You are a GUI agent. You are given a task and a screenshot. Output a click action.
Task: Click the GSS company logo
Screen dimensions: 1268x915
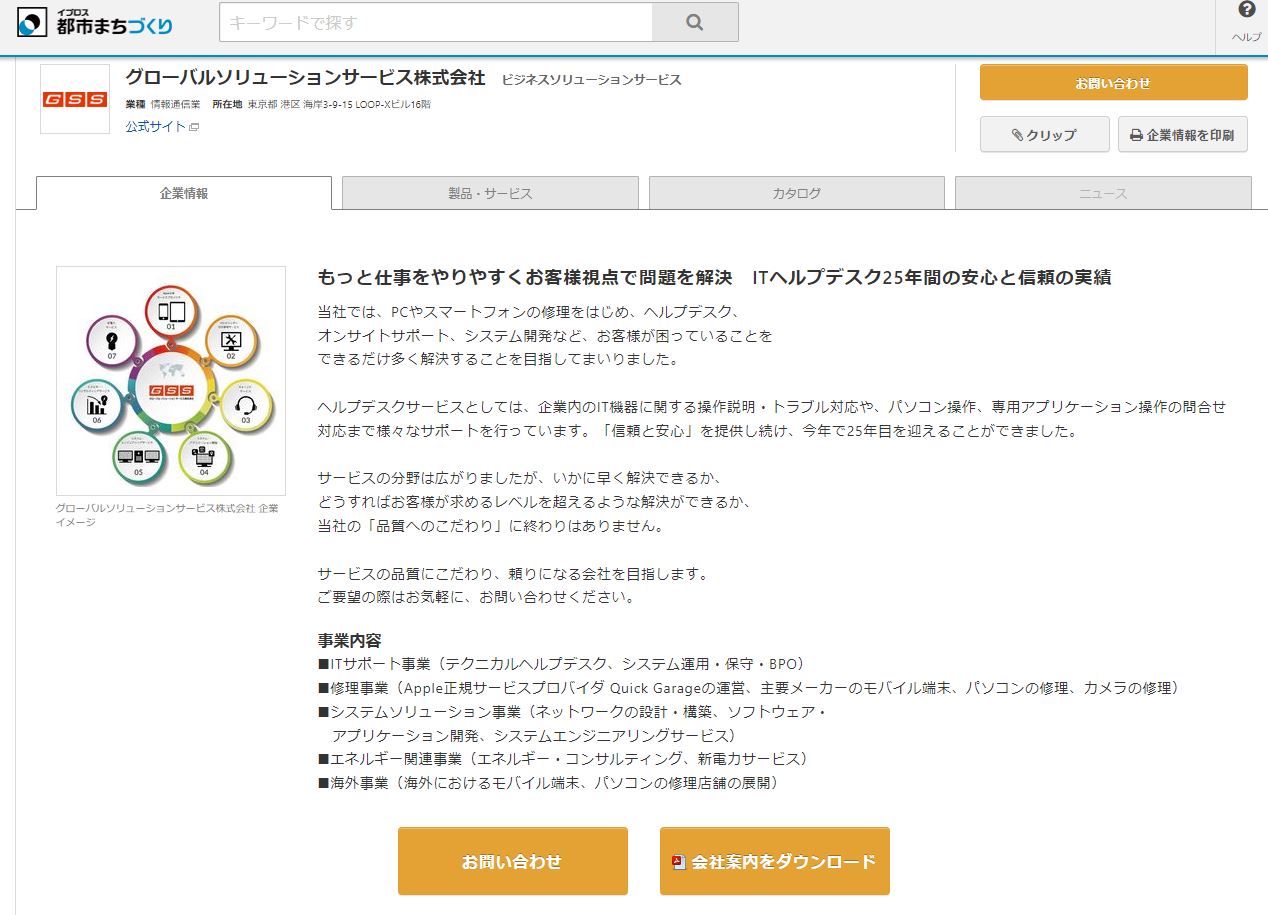tap(75, 99)
